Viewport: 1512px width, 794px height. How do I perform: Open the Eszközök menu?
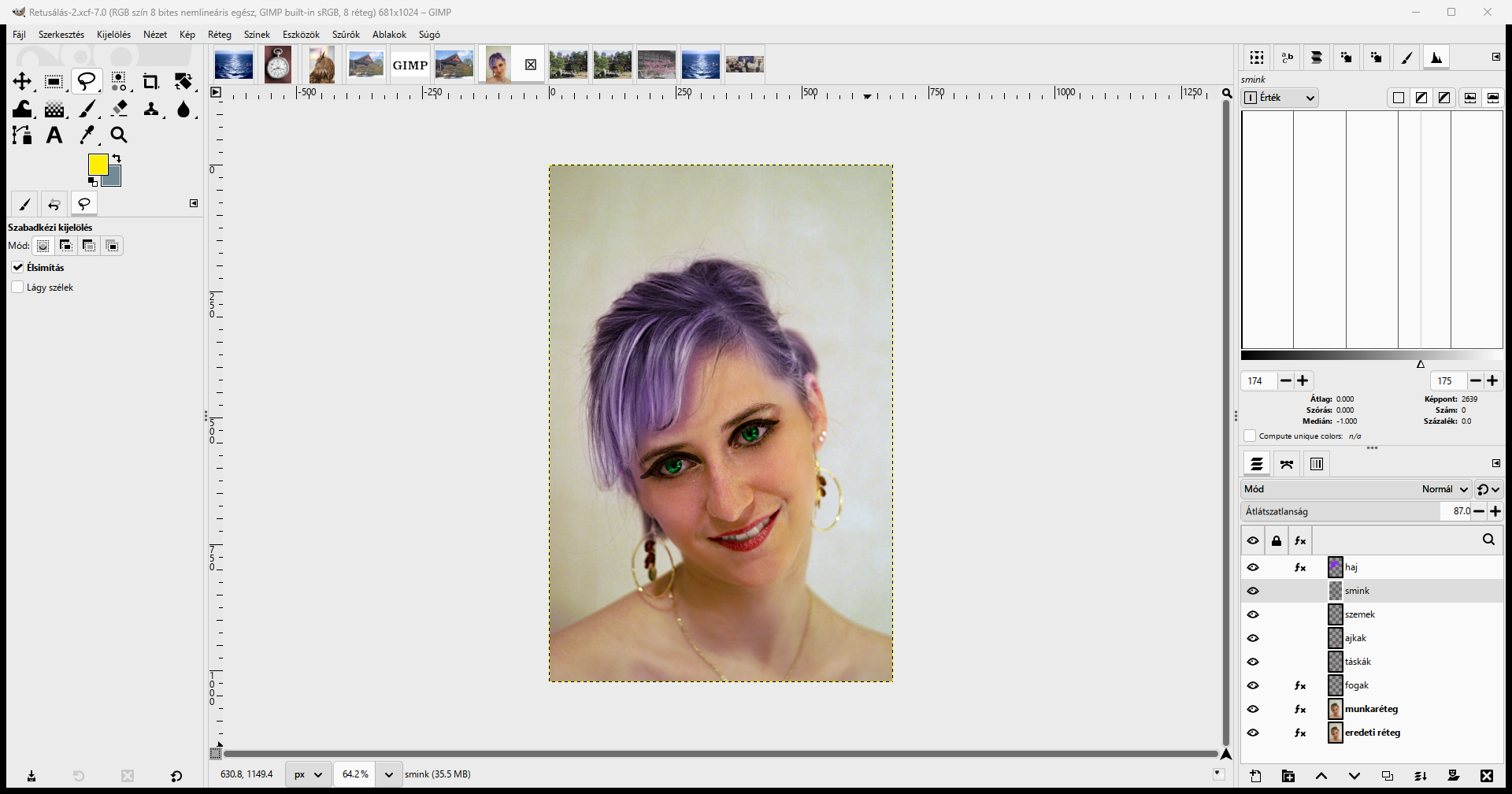[x=301, y=35]
